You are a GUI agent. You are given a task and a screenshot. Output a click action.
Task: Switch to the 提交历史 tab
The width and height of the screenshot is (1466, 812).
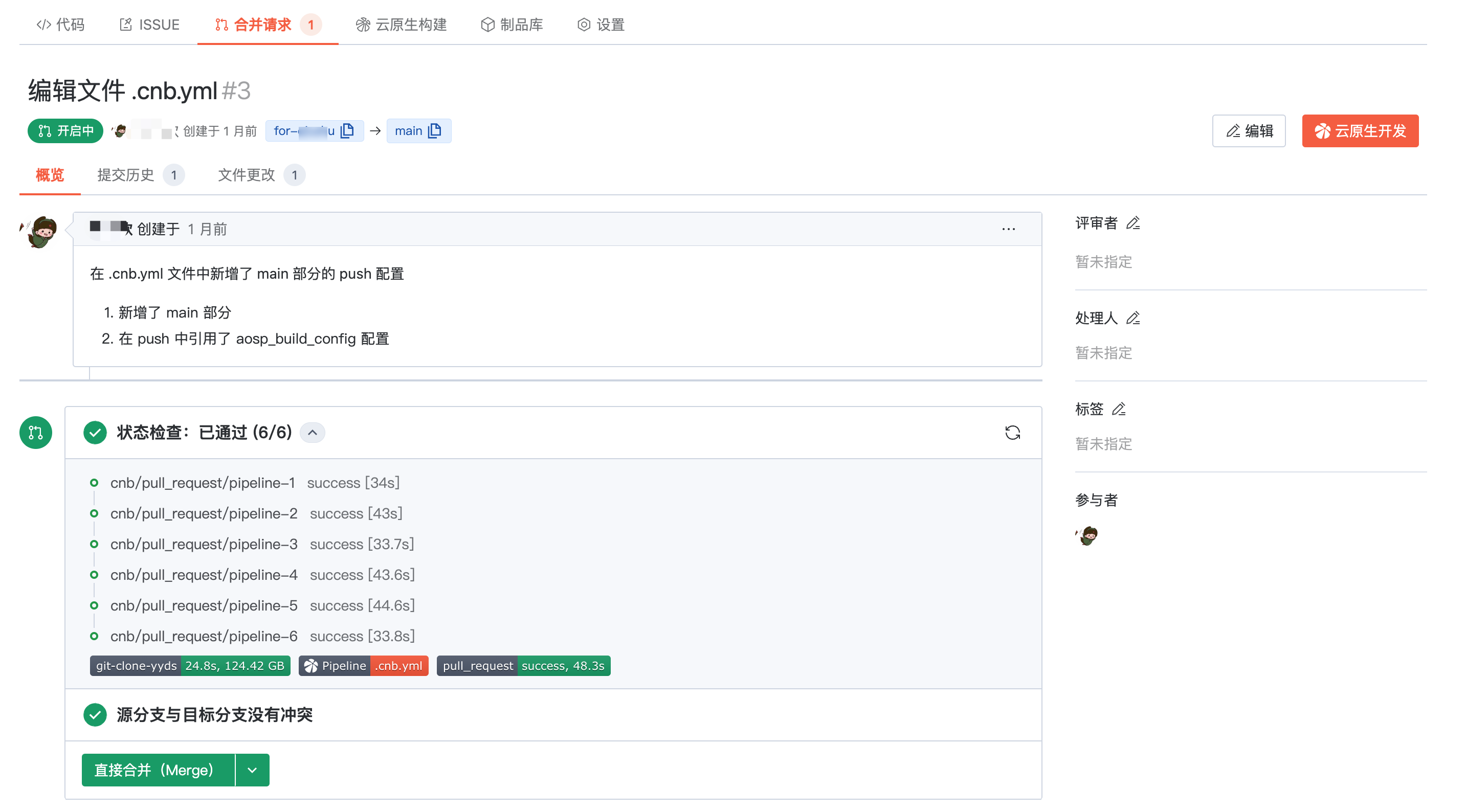126,175
